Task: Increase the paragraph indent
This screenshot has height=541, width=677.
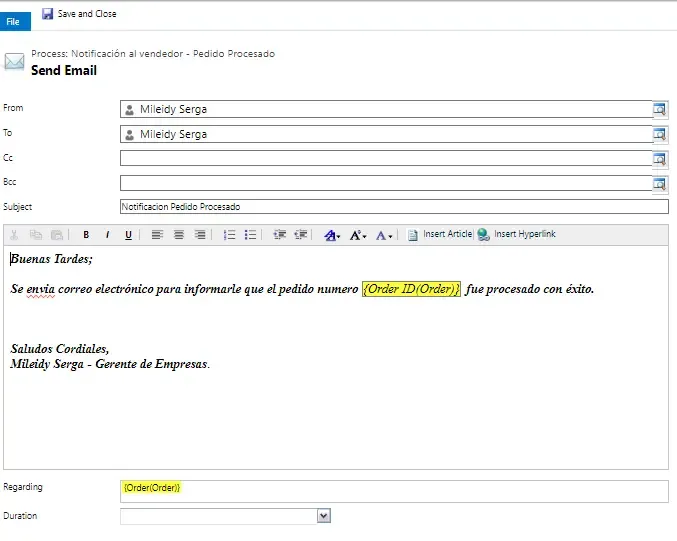Action: (300, 235)
